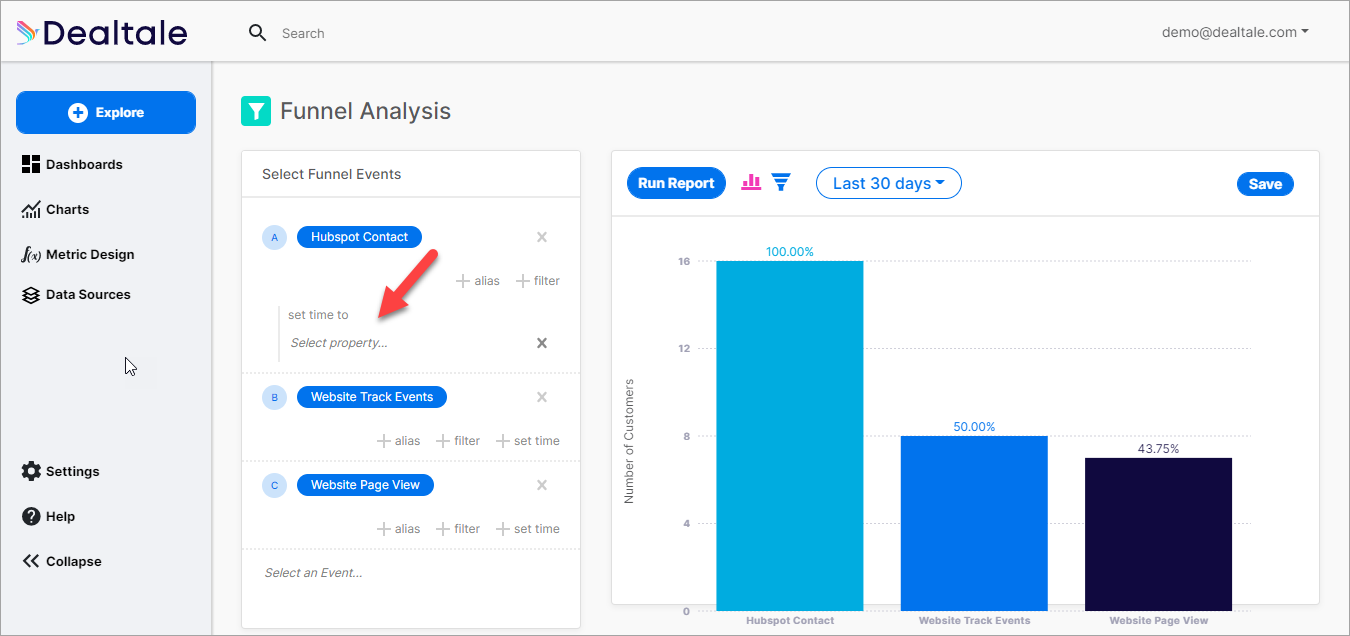Set time for Website Page View

(x=528, y=529)
